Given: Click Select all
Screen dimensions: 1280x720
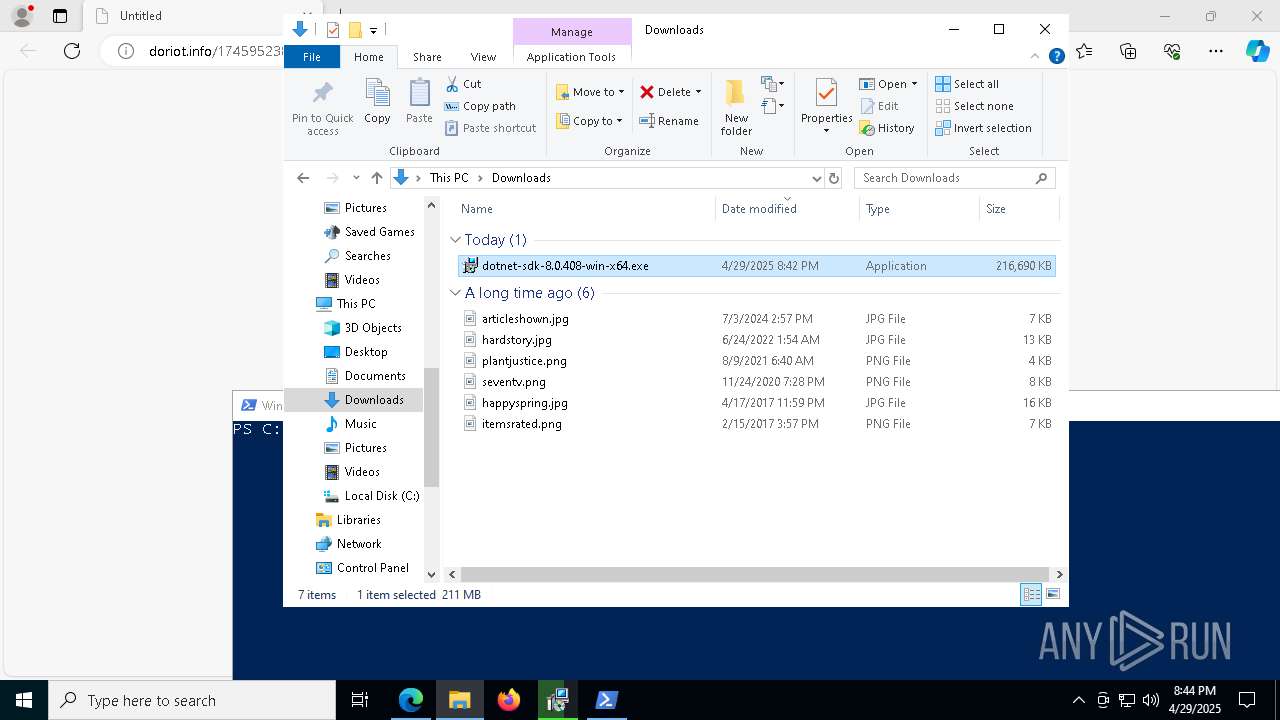Looking at the screenshot, I should [x=967, y=84].
